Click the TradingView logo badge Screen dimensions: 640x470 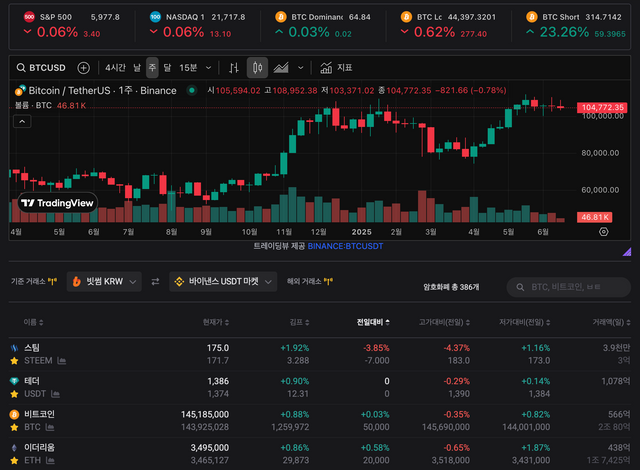58,203
